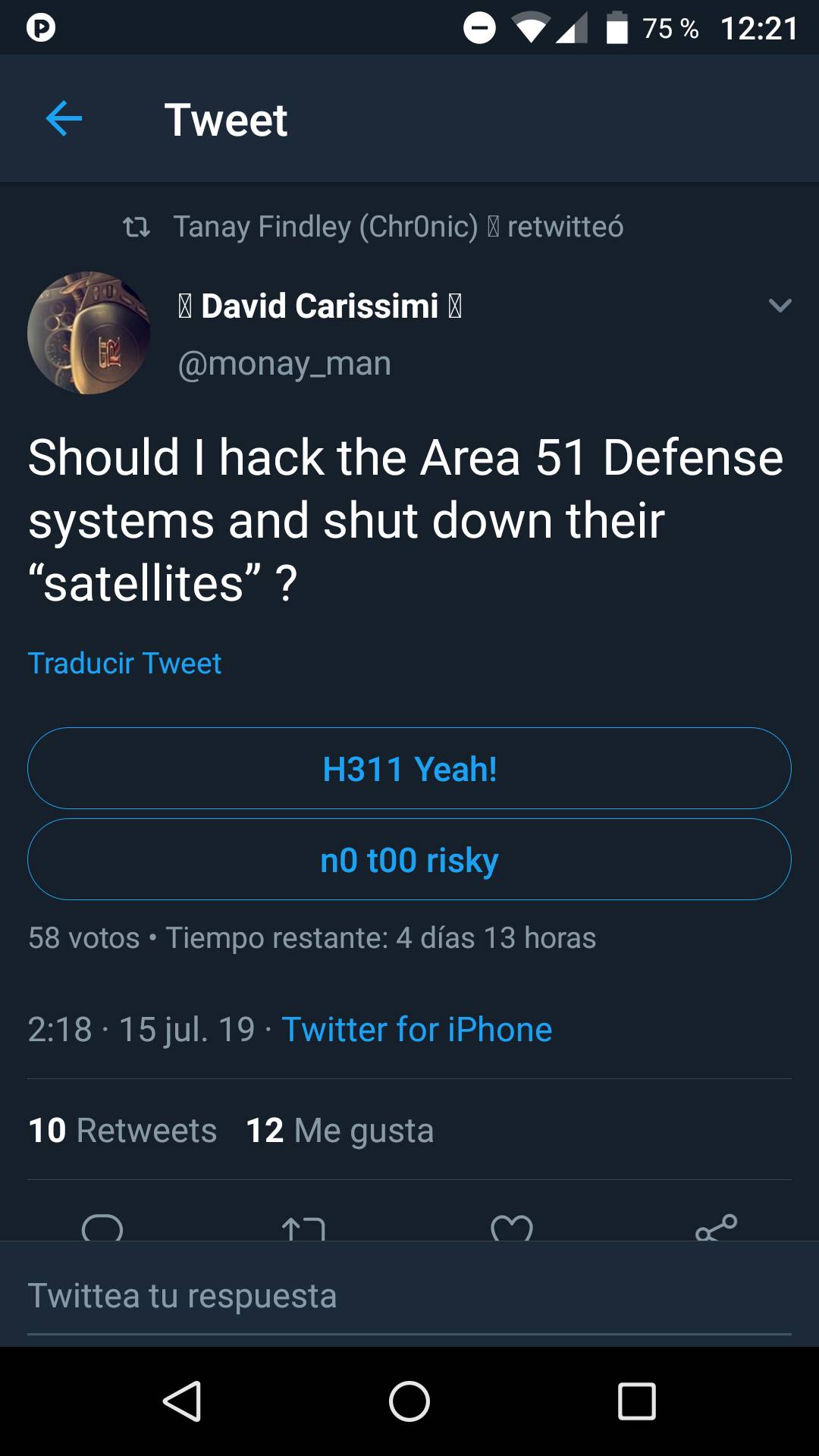This screenshot has width=819, height=1456.
Task: Open the @monay_man handle
Action: [x=284, y=363]
